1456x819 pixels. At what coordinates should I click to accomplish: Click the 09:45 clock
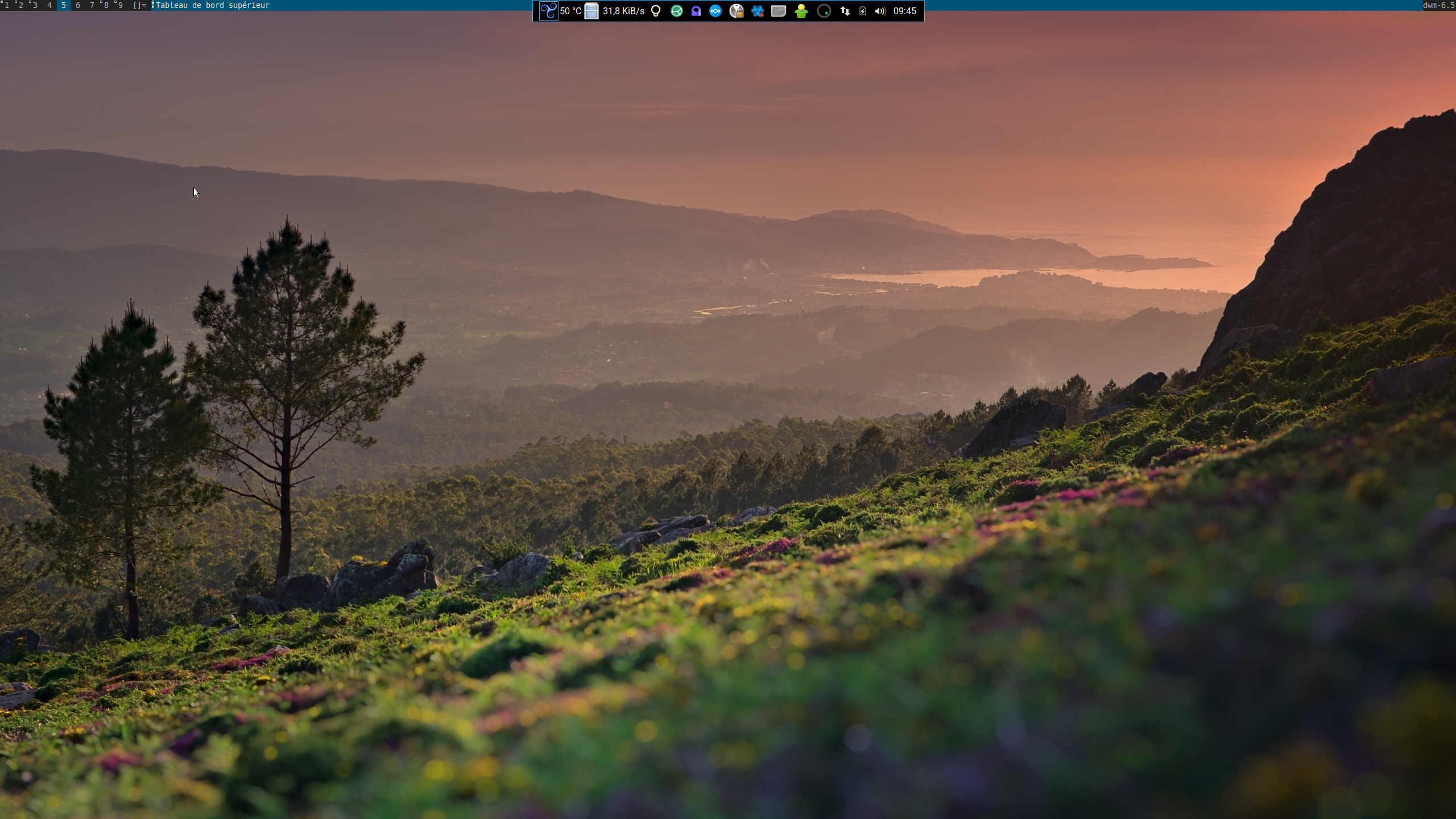click(x=905, y=11)
